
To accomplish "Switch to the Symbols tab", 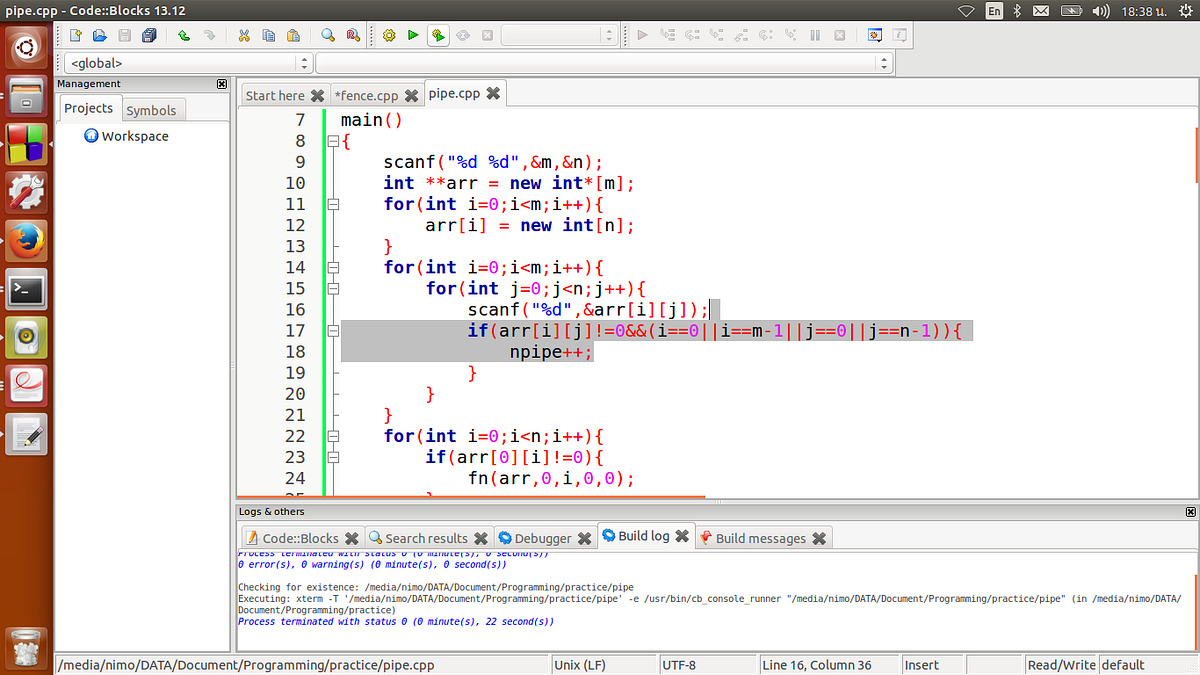I will pos(151,110).
